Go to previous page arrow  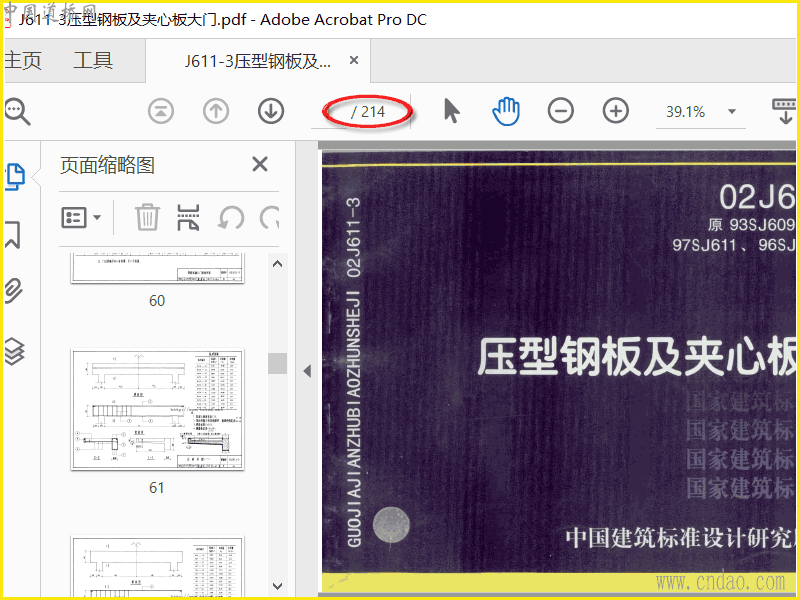point(216,111)
